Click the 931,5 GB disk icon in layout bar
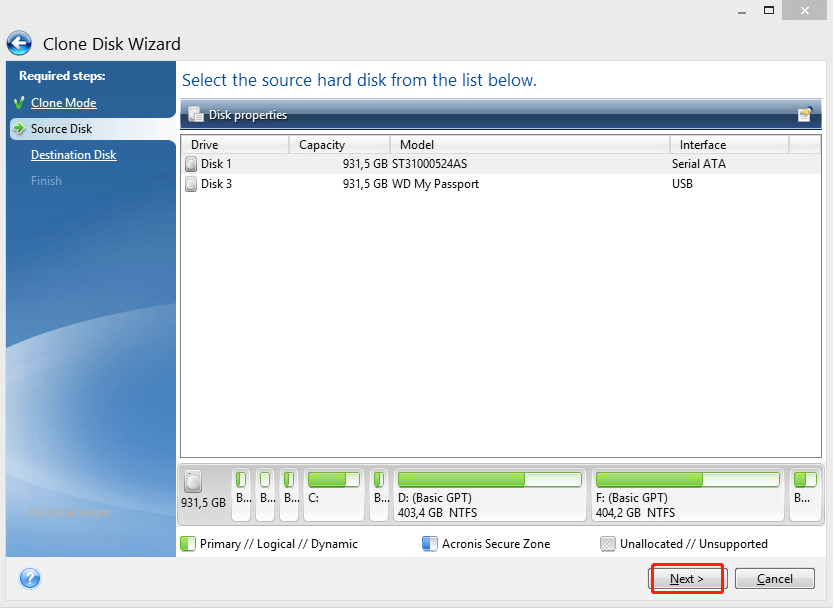 pos(193,482)
